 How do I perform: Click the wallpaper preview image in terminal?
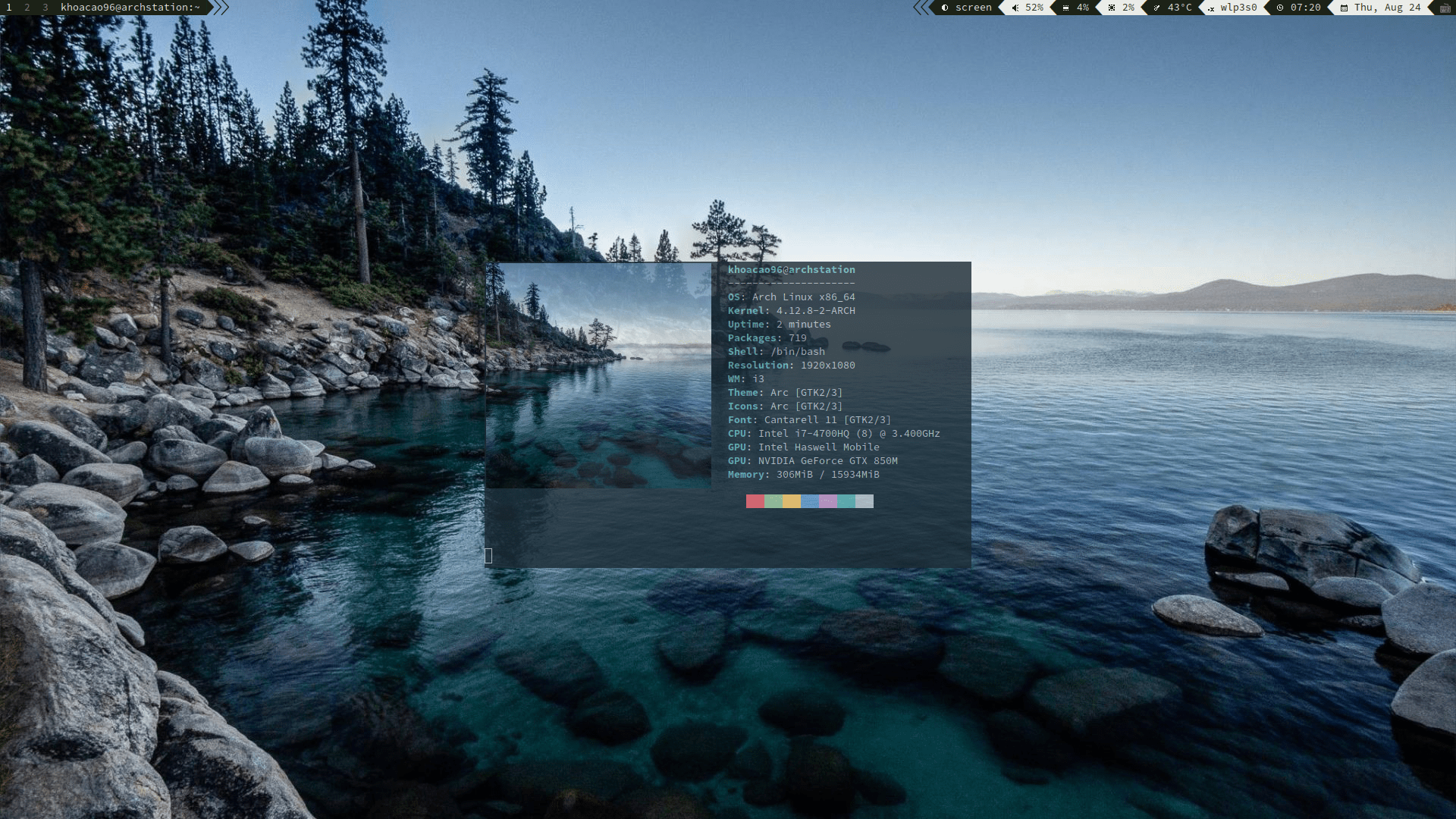tap(598, 375)
